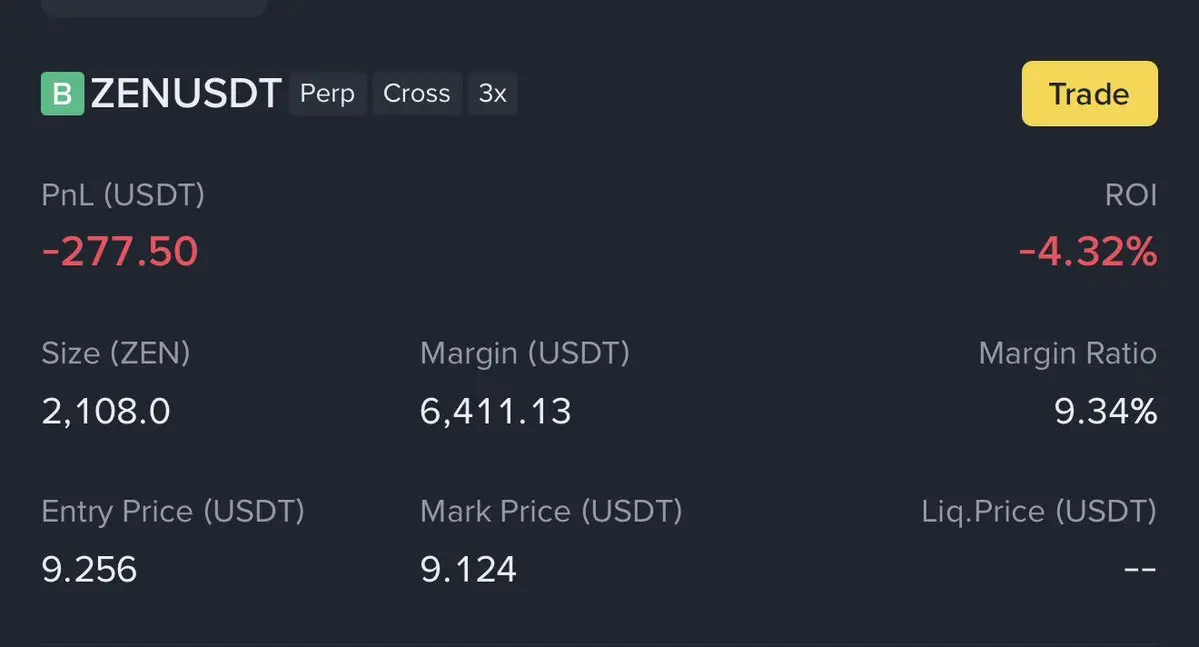Tap the PnL (USDT) label
The width and height of the screenshot is (1199, 647).
(123, 195)
